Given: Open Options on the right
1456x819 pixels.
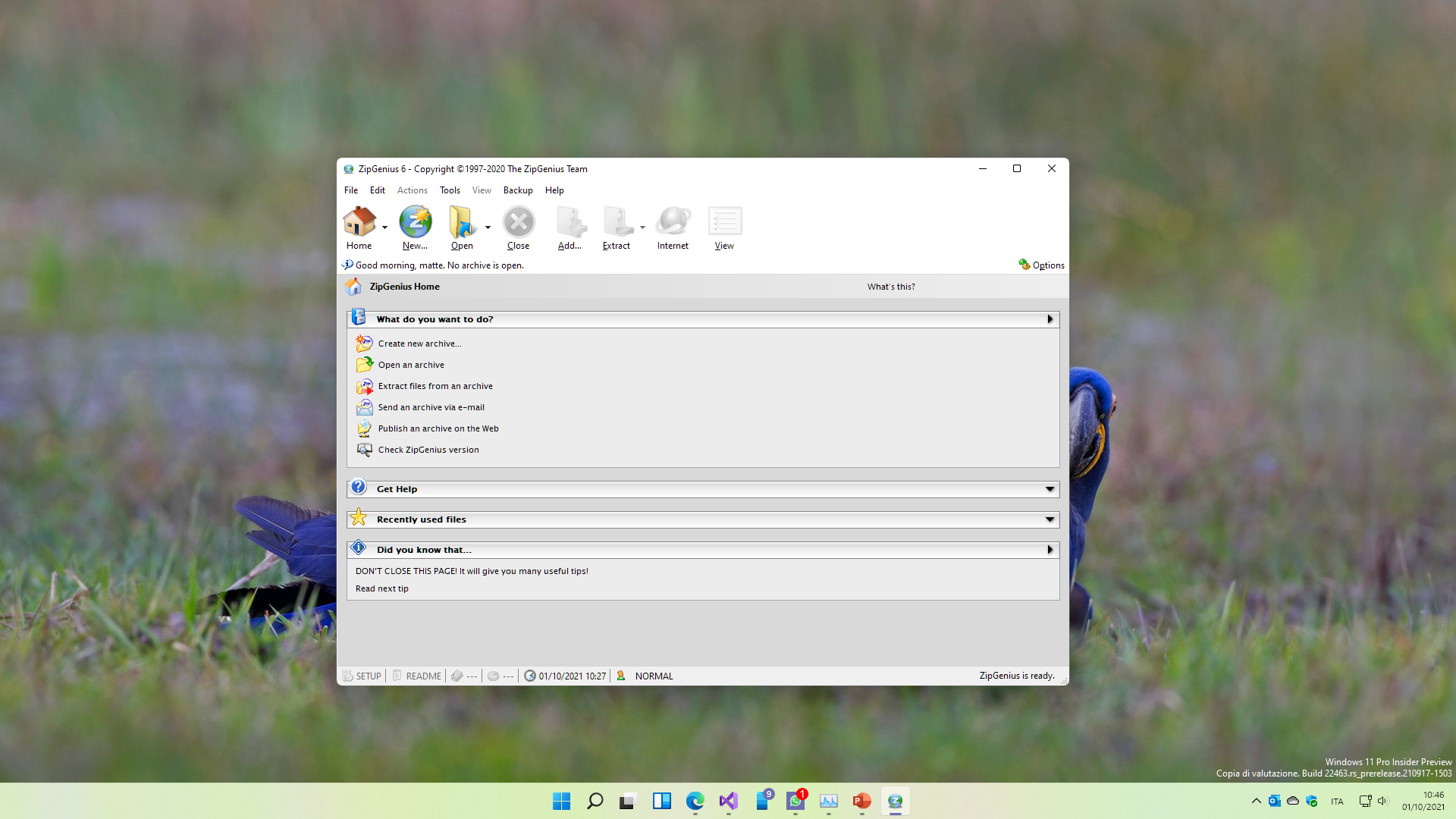Looking at the screenshot, I should click(1042, 265).
